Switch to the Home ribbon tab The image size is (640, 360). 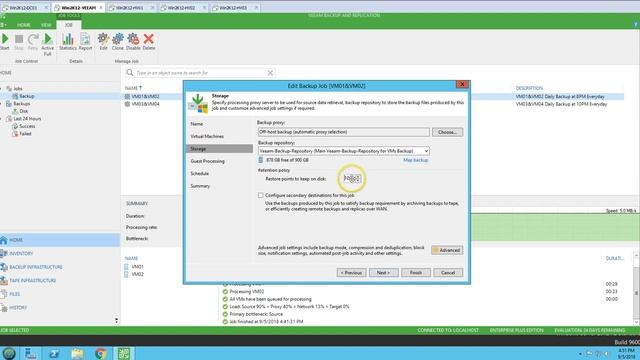coord(24,25)
